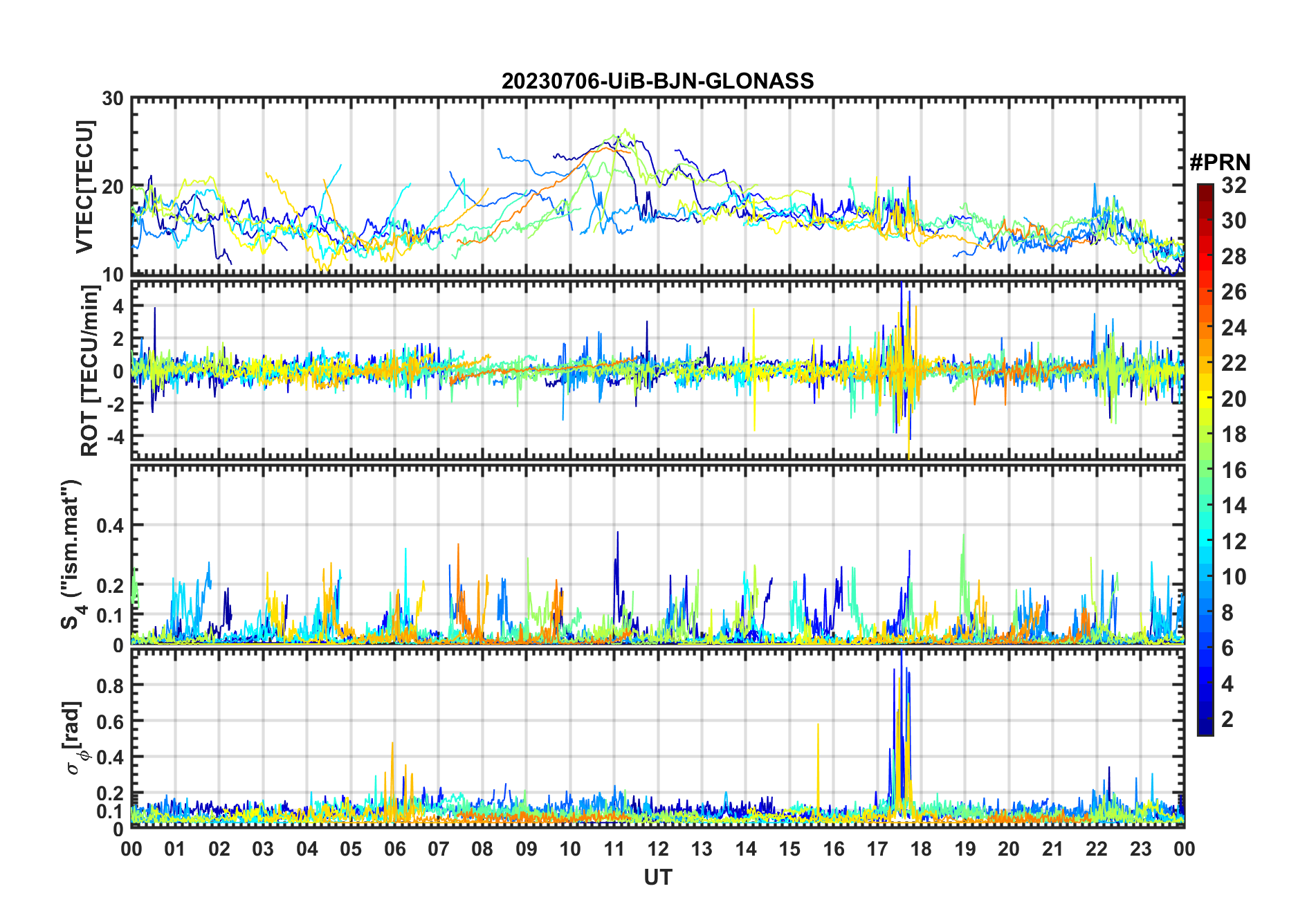Click the dark blue bottom of the colorbar
Screen dimensions: 1316x920
click(x=1205, y=729)
